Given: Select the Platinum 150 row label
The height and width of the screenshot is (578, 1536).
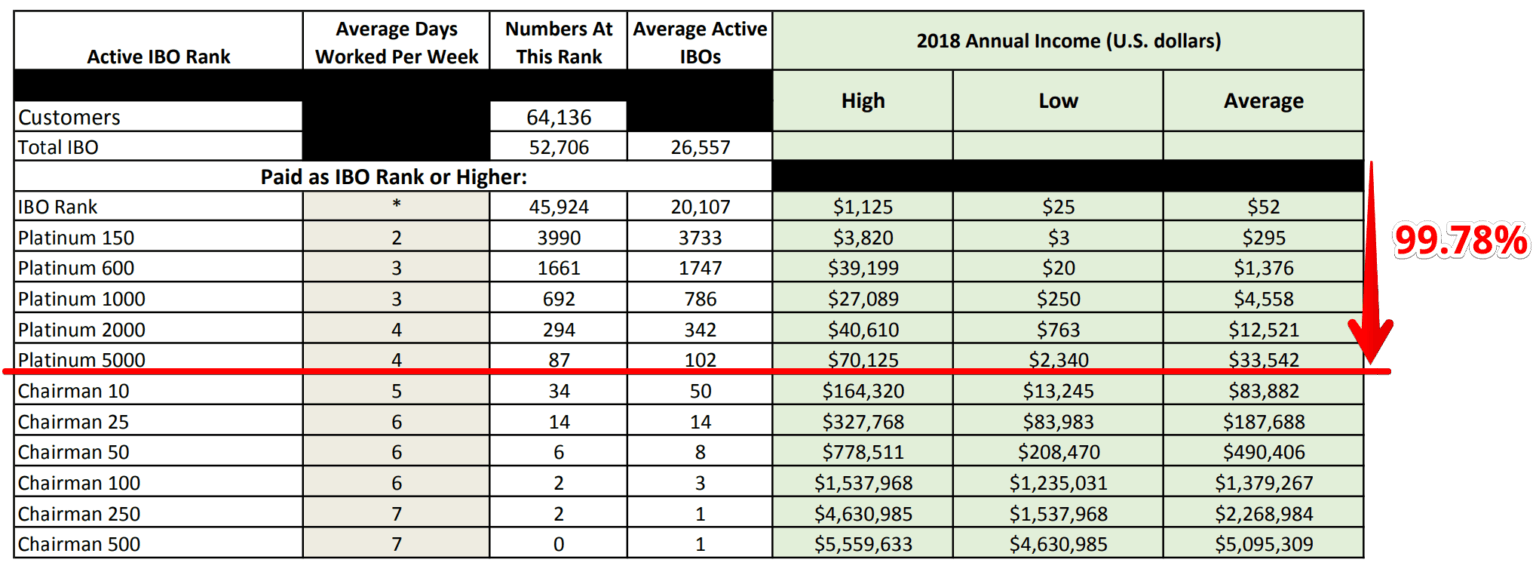Looking at the screenshot, I should pyautogui.click(x=76, y=238).
